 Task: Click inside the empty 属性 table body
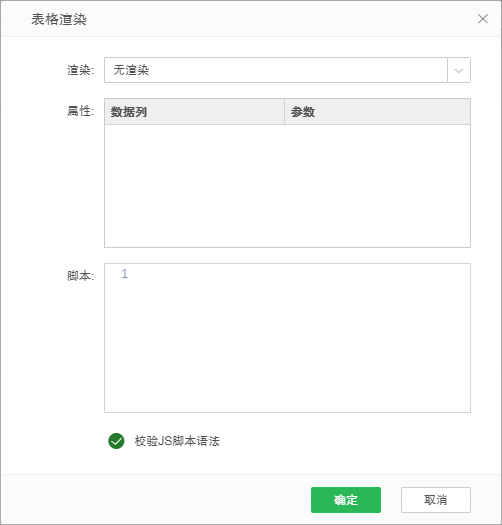[287, 186]
